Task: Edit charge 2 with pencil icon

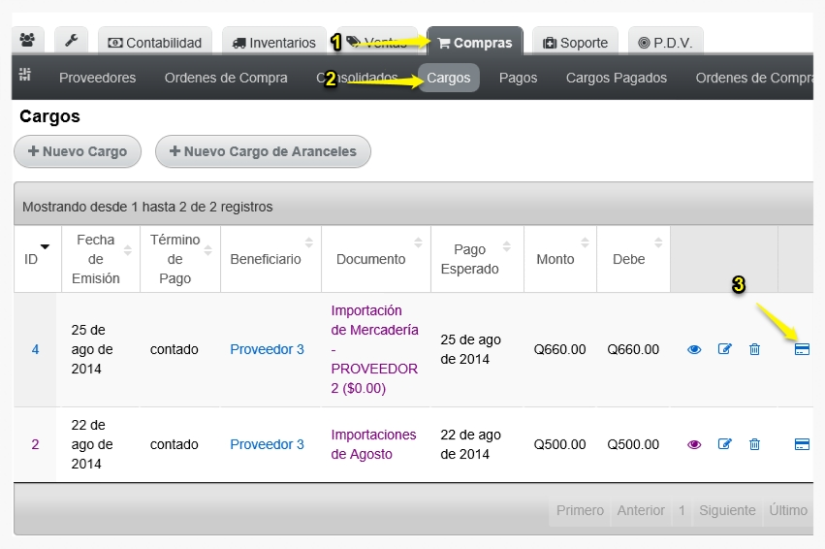Action: (x=725, y=444)
